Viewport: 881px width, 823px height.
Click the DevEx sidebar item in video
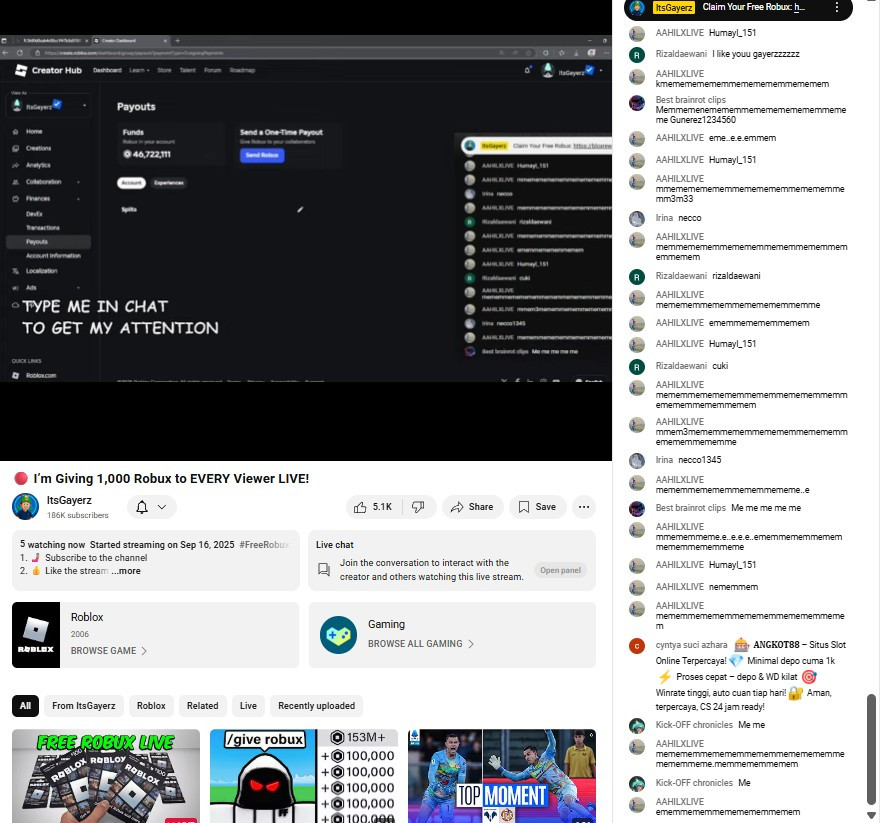tap(34, 214)
